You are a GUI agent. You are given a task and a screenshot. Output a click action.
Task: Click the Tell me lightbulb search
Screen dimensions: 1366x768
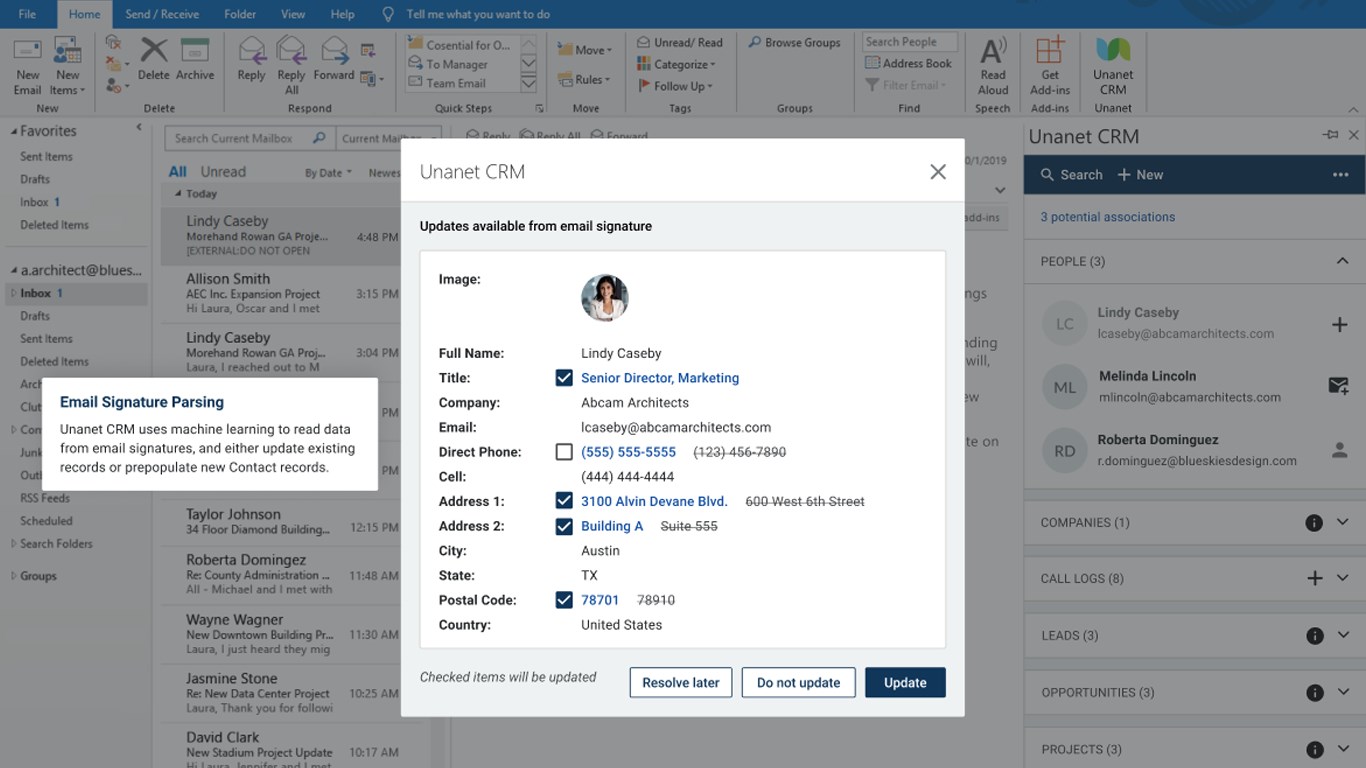tap(388, 14)
